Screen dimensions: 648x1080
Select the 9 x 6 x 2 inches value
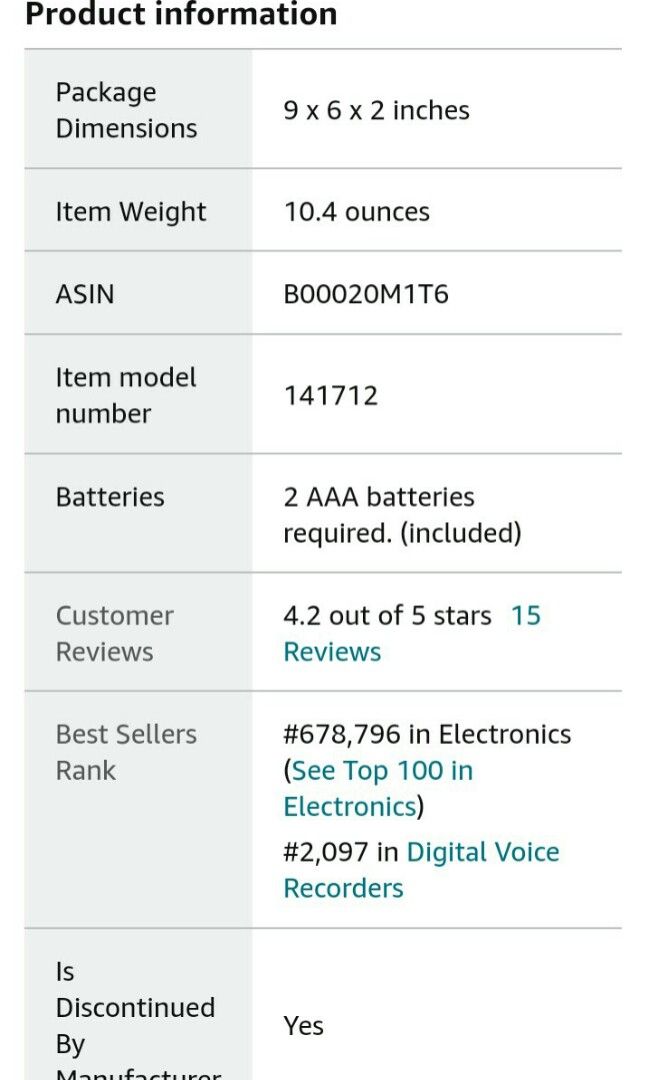click(376, 110)
